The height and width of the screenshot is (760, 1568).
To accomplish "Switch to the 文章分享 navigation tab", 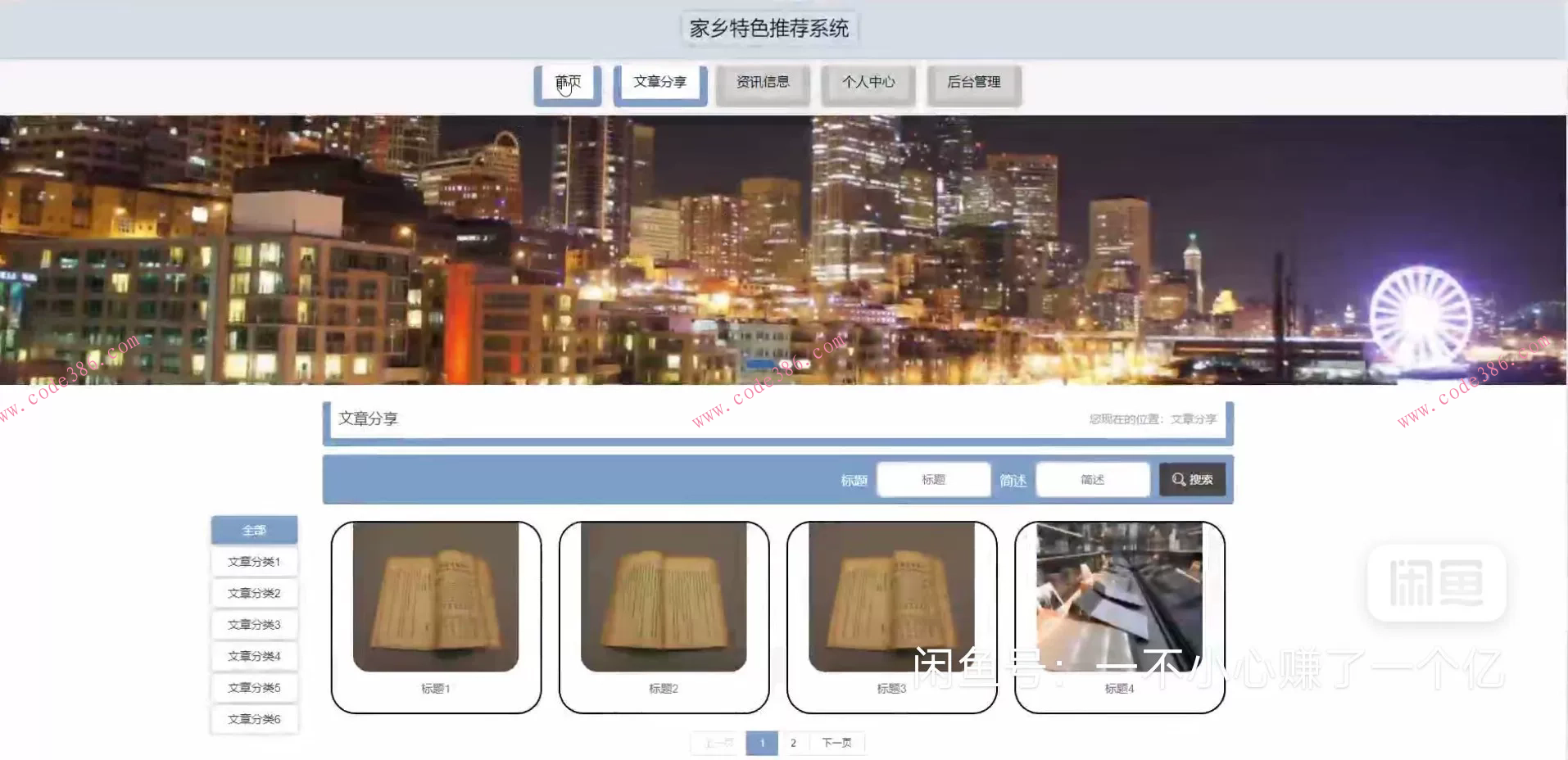I will pos(659,83).
